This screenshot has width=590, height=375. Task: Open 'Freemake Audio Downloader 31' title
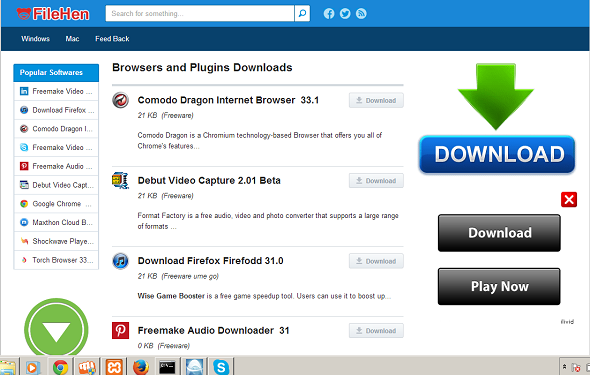click(x=213, y=331)
